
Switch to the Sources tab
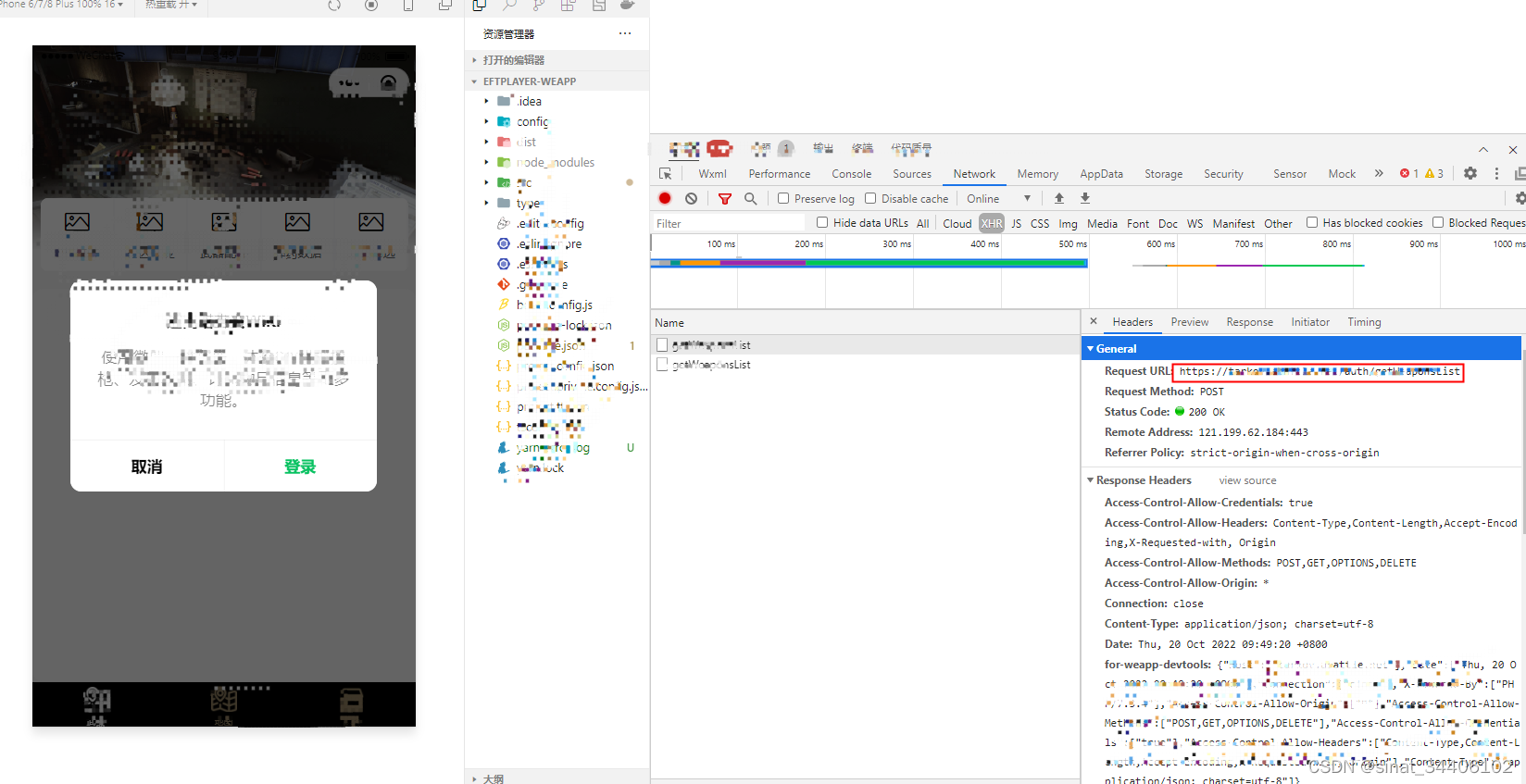pyautogui.click(x=912, y=174)
